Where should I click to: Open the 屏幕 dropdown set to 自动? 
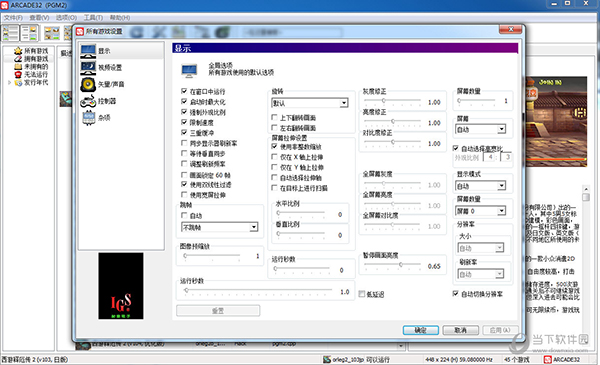tap(481, 129)
